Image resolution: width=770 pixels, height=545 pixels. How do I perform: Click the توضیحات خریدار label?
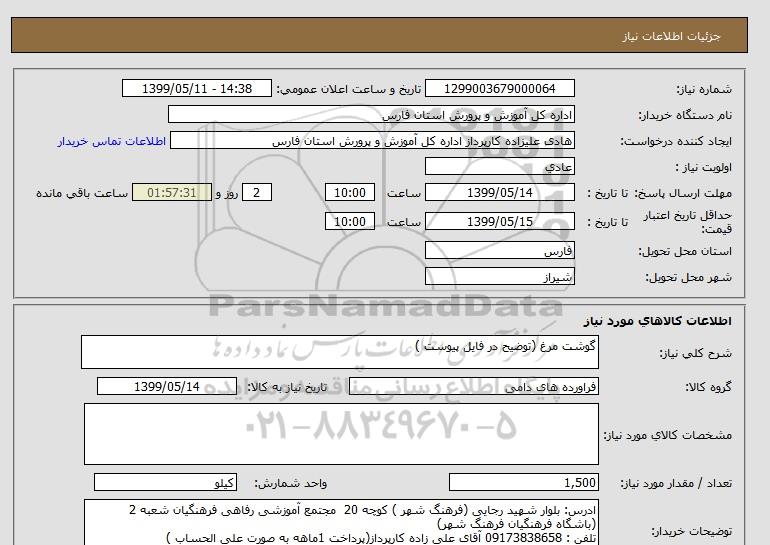(x=691, y=531)
